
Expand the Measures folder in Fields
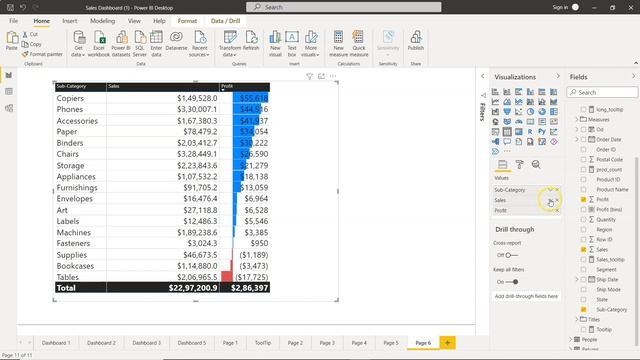click(577, 119)
